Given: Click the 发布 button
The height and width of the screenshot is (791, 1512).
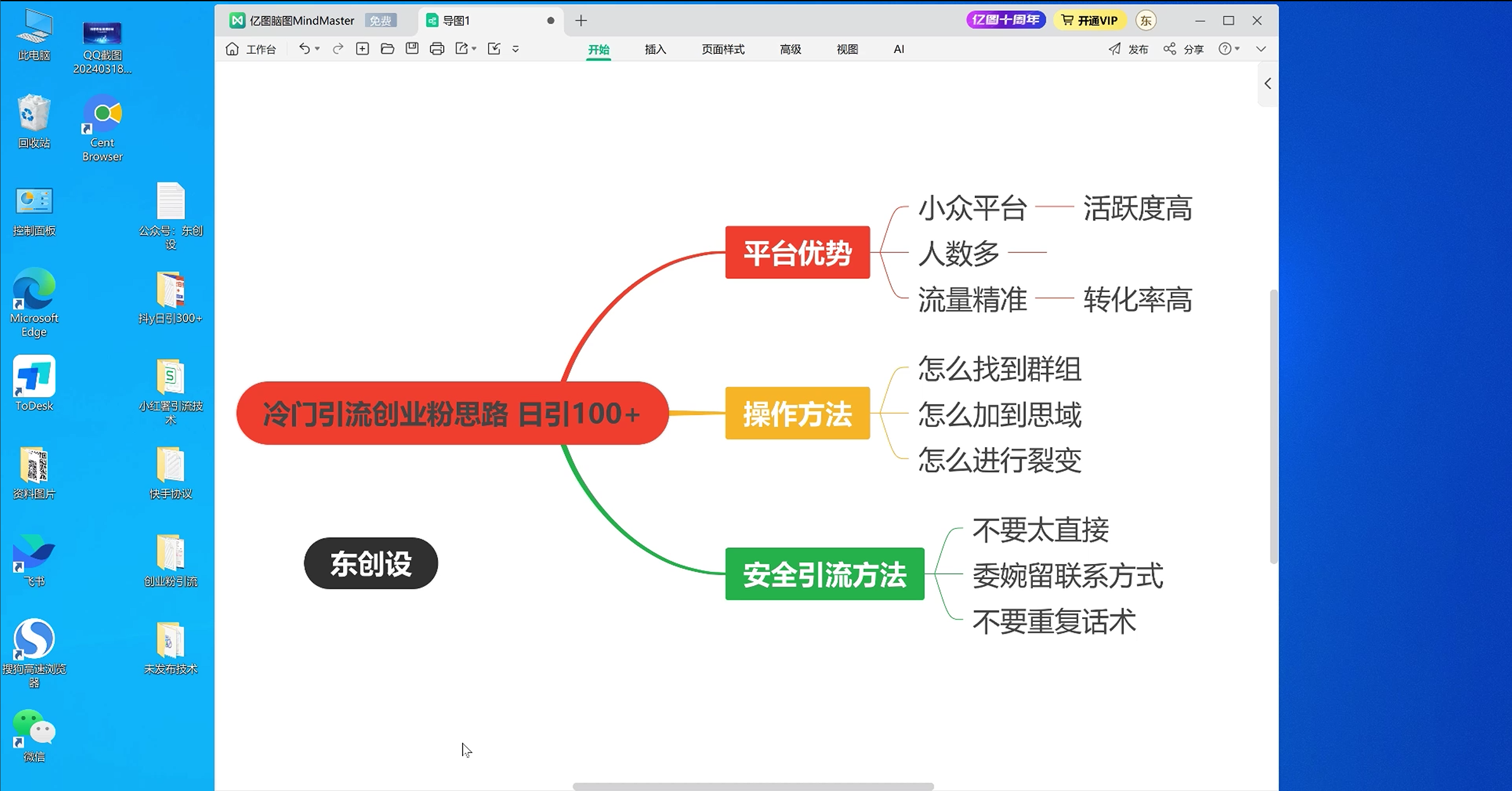Looking at the screenshot, I should [x=1128, y=48].
